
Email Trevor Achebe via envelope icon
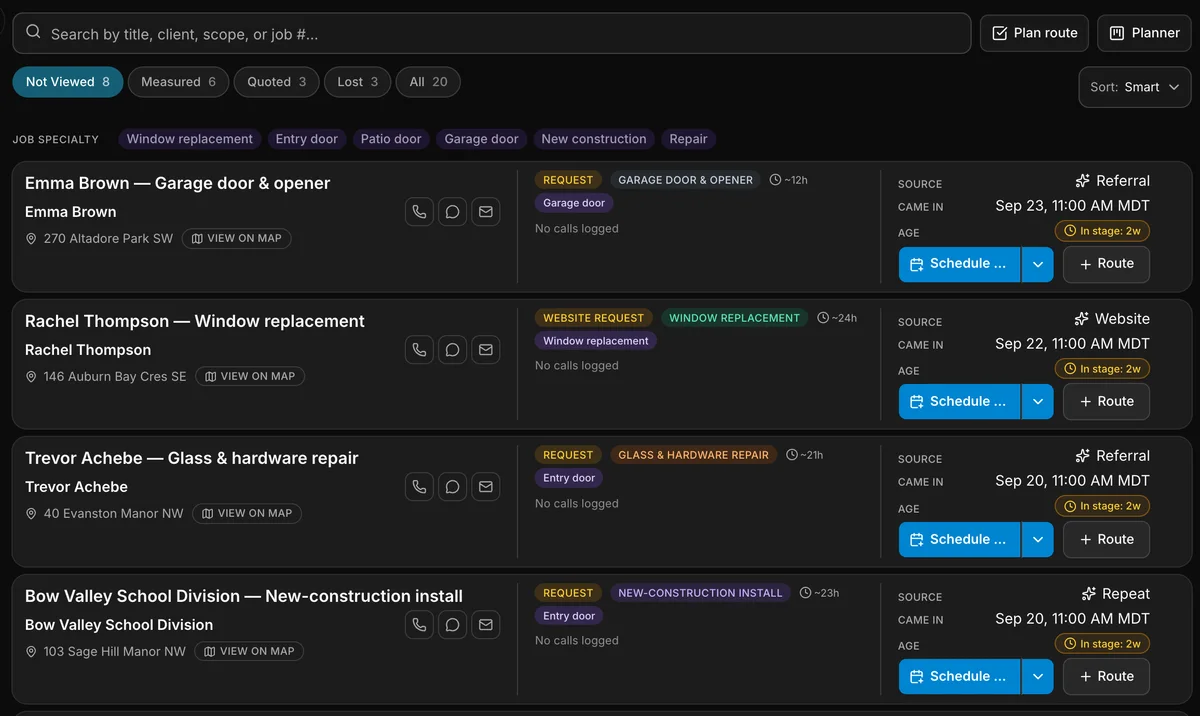486,487
